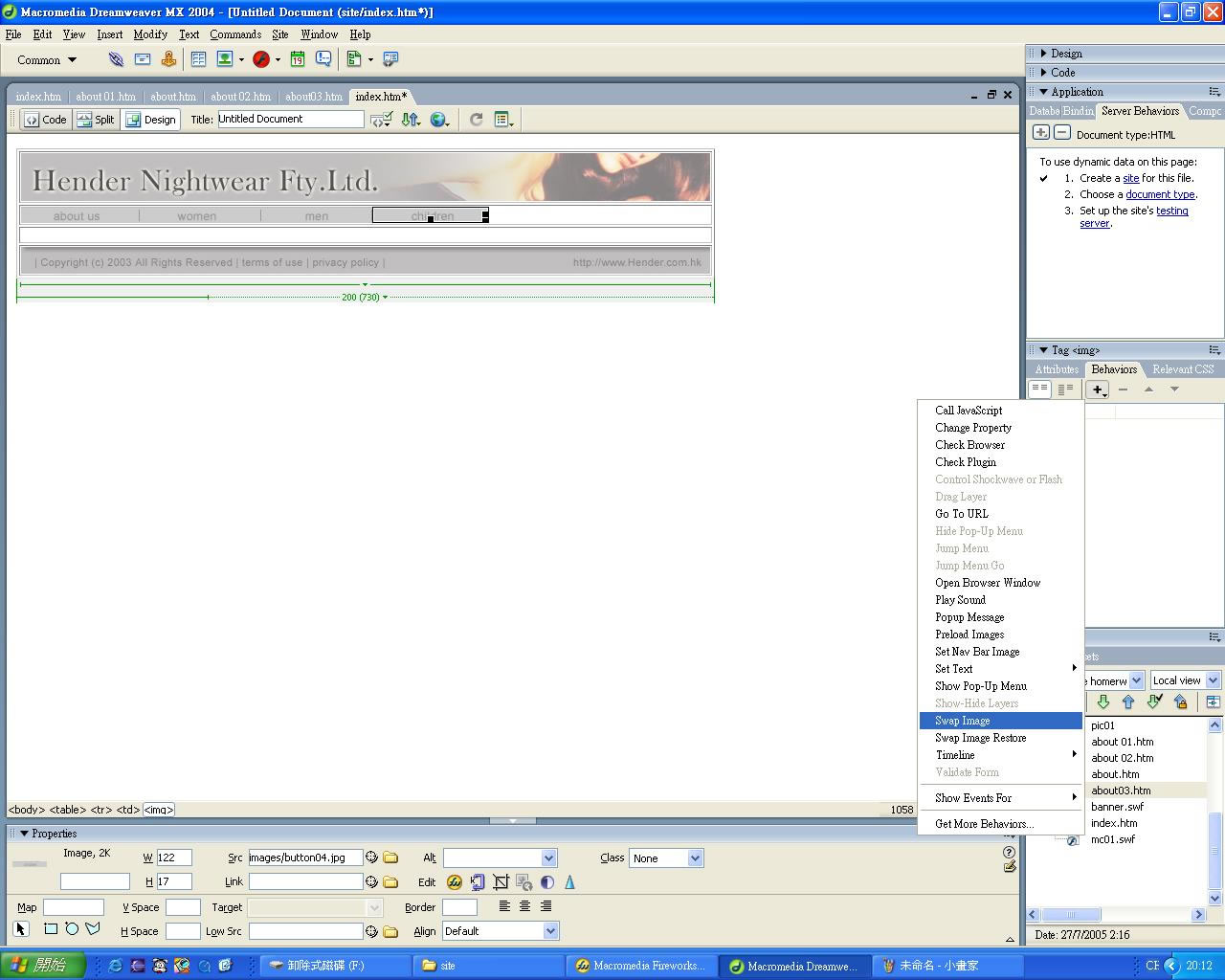Insert a Table from the Insert bar
This screenshot has height=980, width=1225.
[198, 59]
